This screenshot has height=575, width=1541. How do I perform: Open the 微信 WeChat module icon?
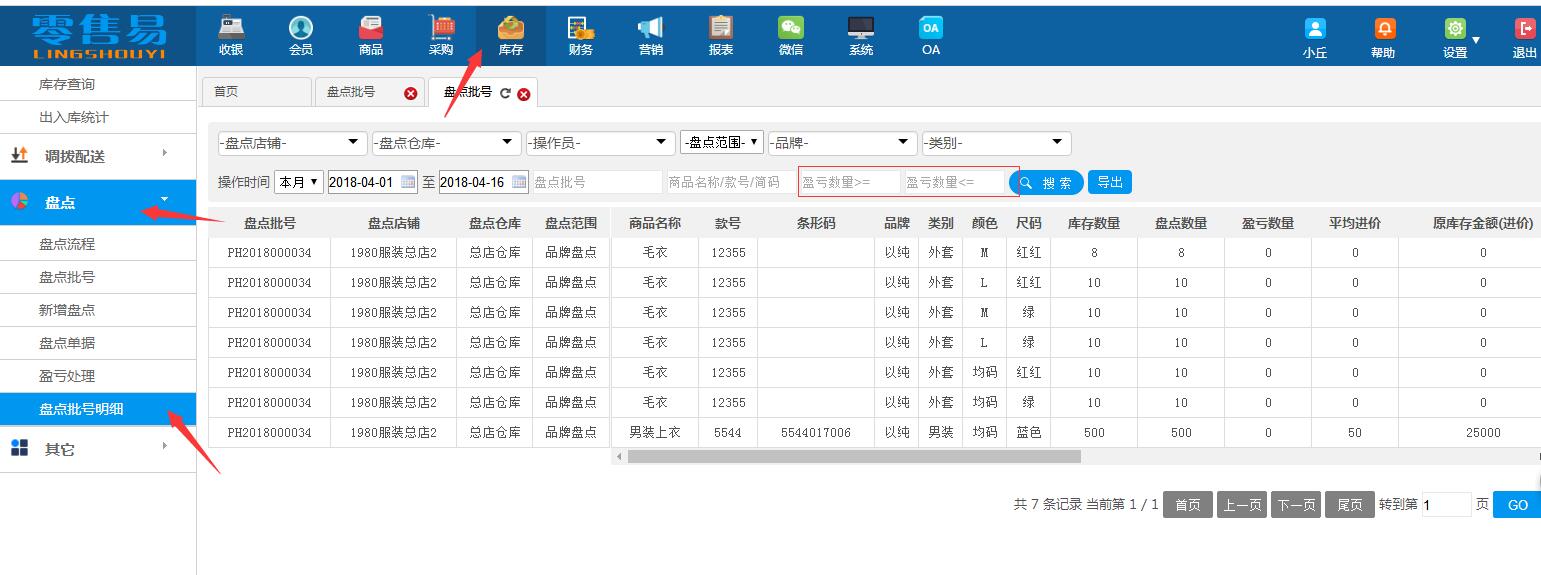[791, 29]
